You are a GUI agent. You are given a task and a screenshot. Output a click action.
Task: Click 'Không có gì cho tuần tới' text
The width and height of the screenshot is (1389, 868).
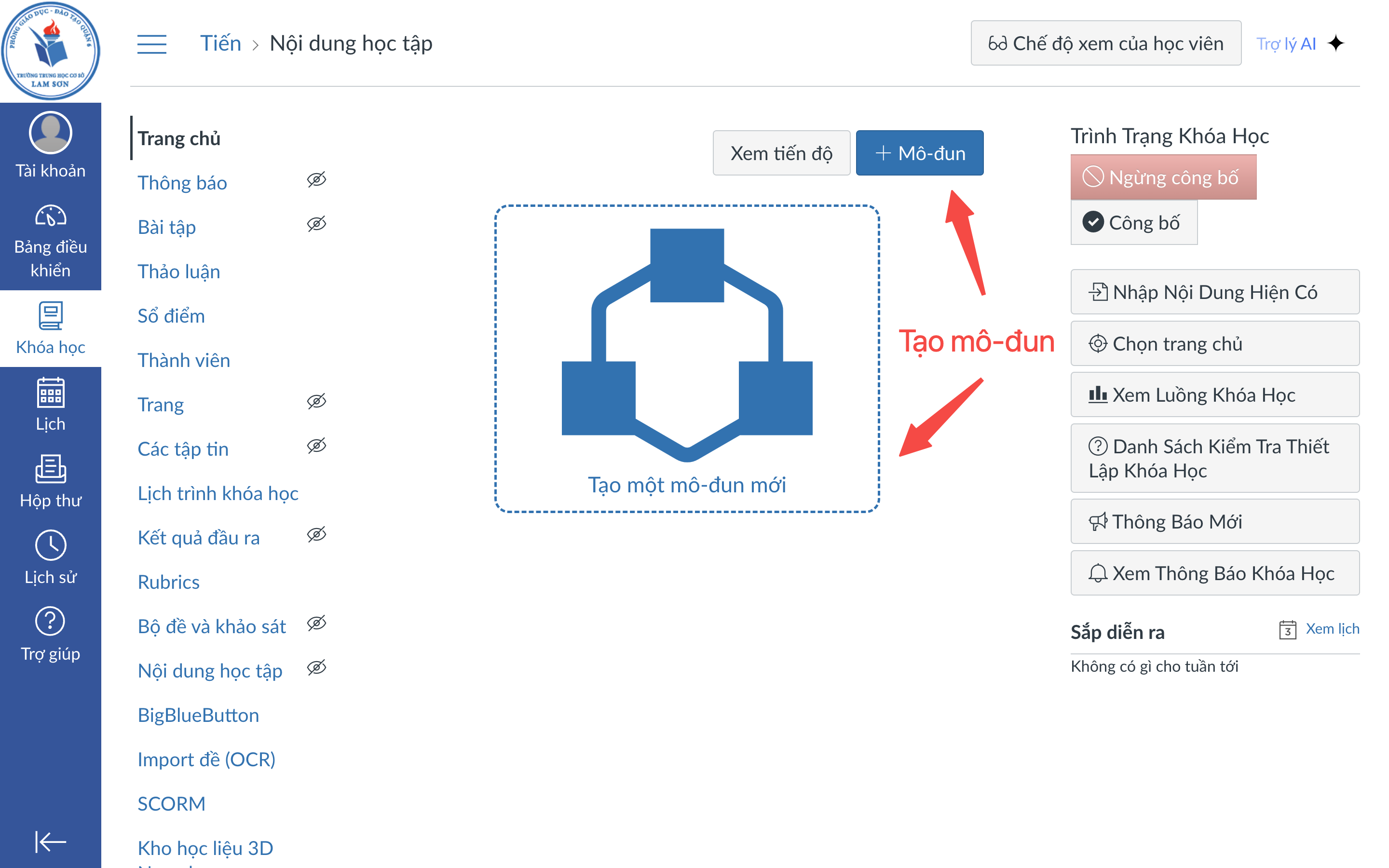[1154, 666]
